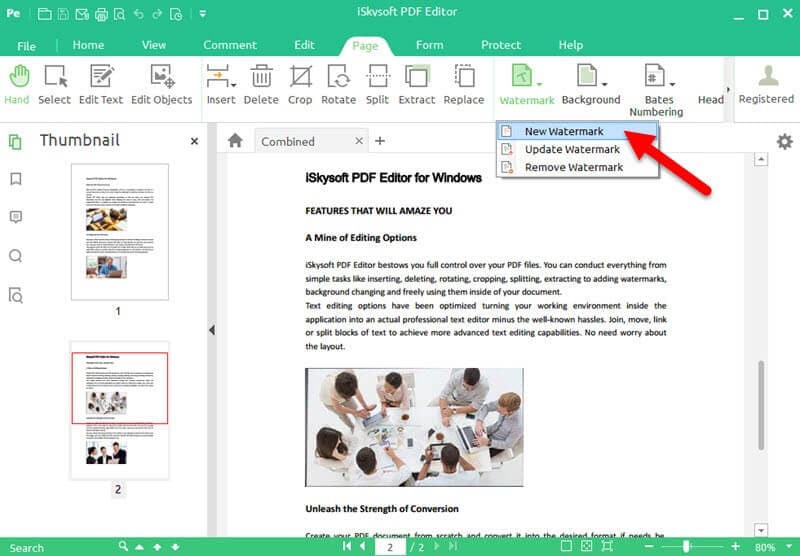Collapse the side panel with arrow handle
This screenshot has width=800, height=556.
tap(212, 330)
